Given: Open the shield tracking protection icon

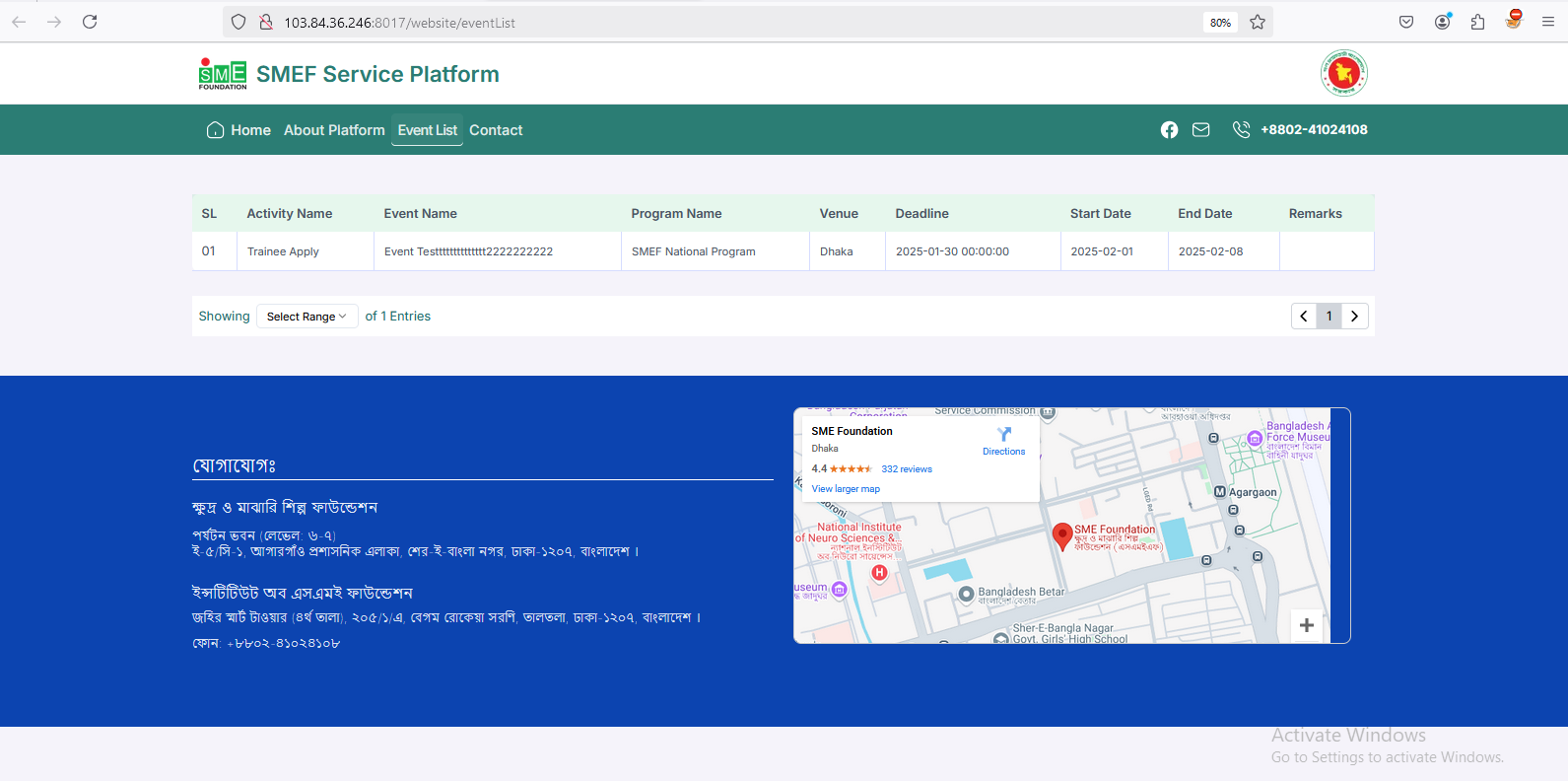Looking at the screenshot, I should [239, 22].
